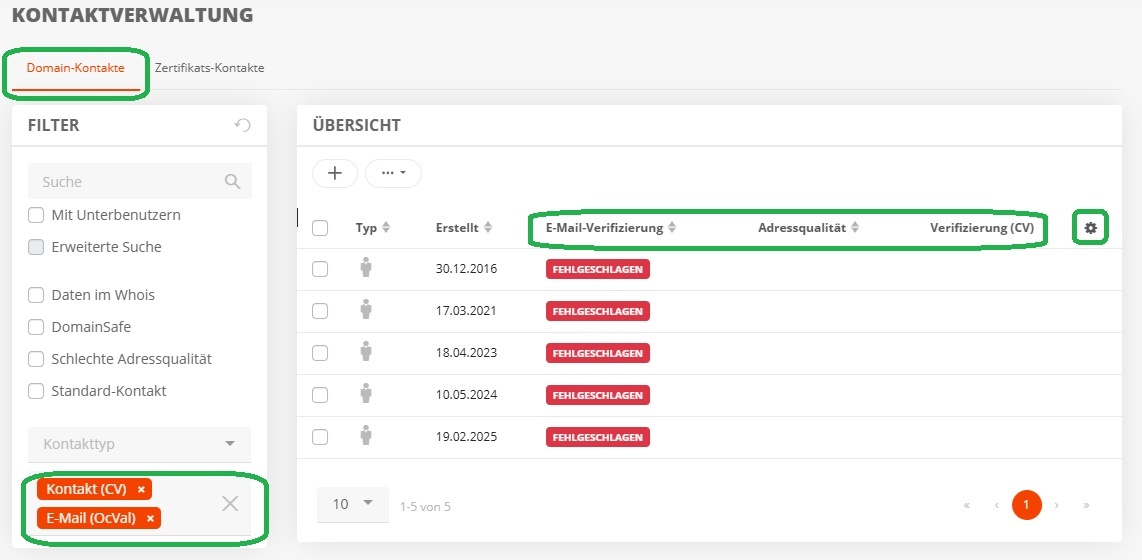Select all rows via header checkbox
Viewport: 1142px width, 560px height.
pos(320,228)
